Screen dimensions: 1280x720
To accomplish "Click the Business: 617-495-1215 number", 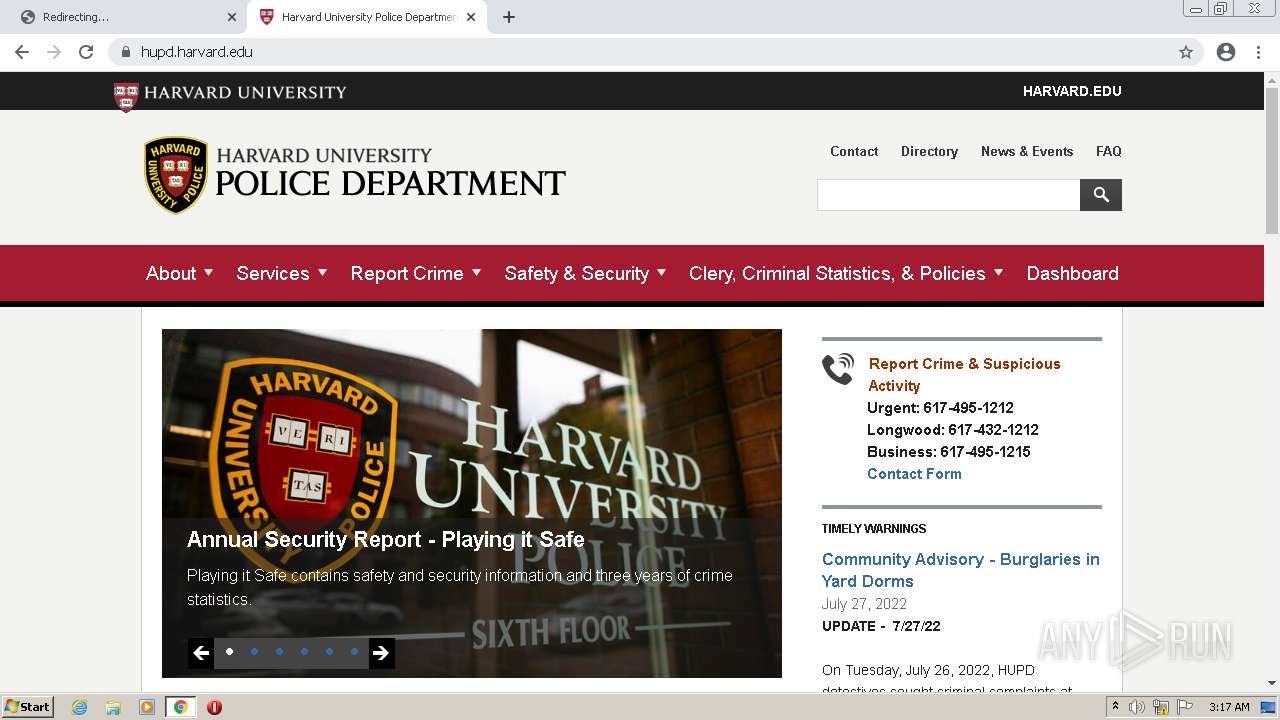I will tap(949, 452).
